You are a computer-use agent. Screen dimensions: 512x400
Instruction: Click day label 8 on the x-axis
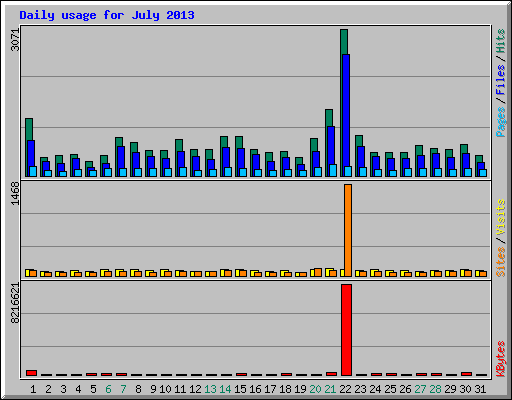coord(138,389)
